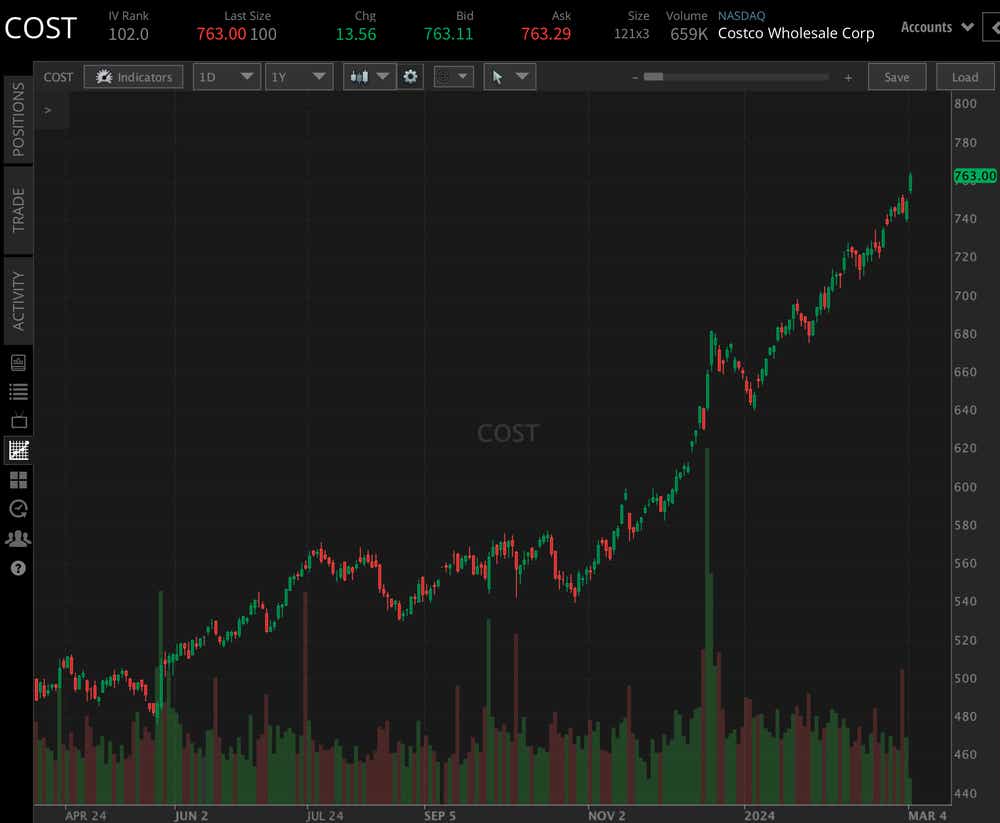The height and width of the screenshot is (823, 1000).
Task: Open the grid dashboard icon in sidebar
Action: (18, 479)
